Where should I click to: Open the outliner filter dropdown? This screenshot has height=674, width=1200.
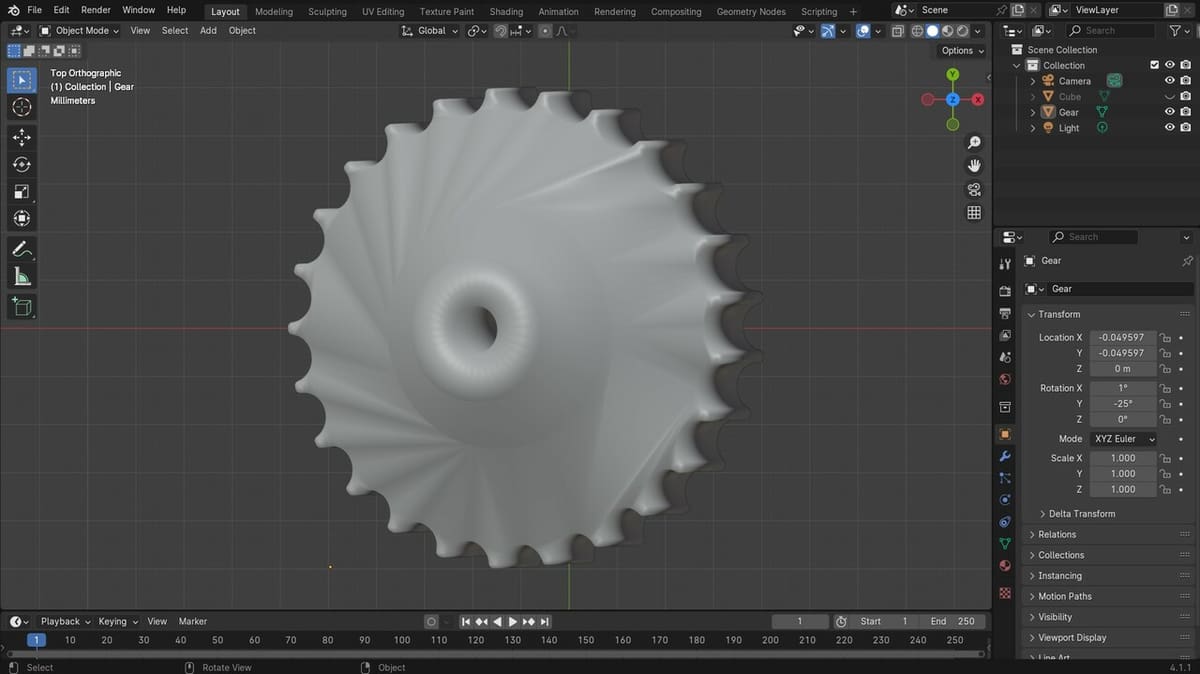pos(1180,31)
